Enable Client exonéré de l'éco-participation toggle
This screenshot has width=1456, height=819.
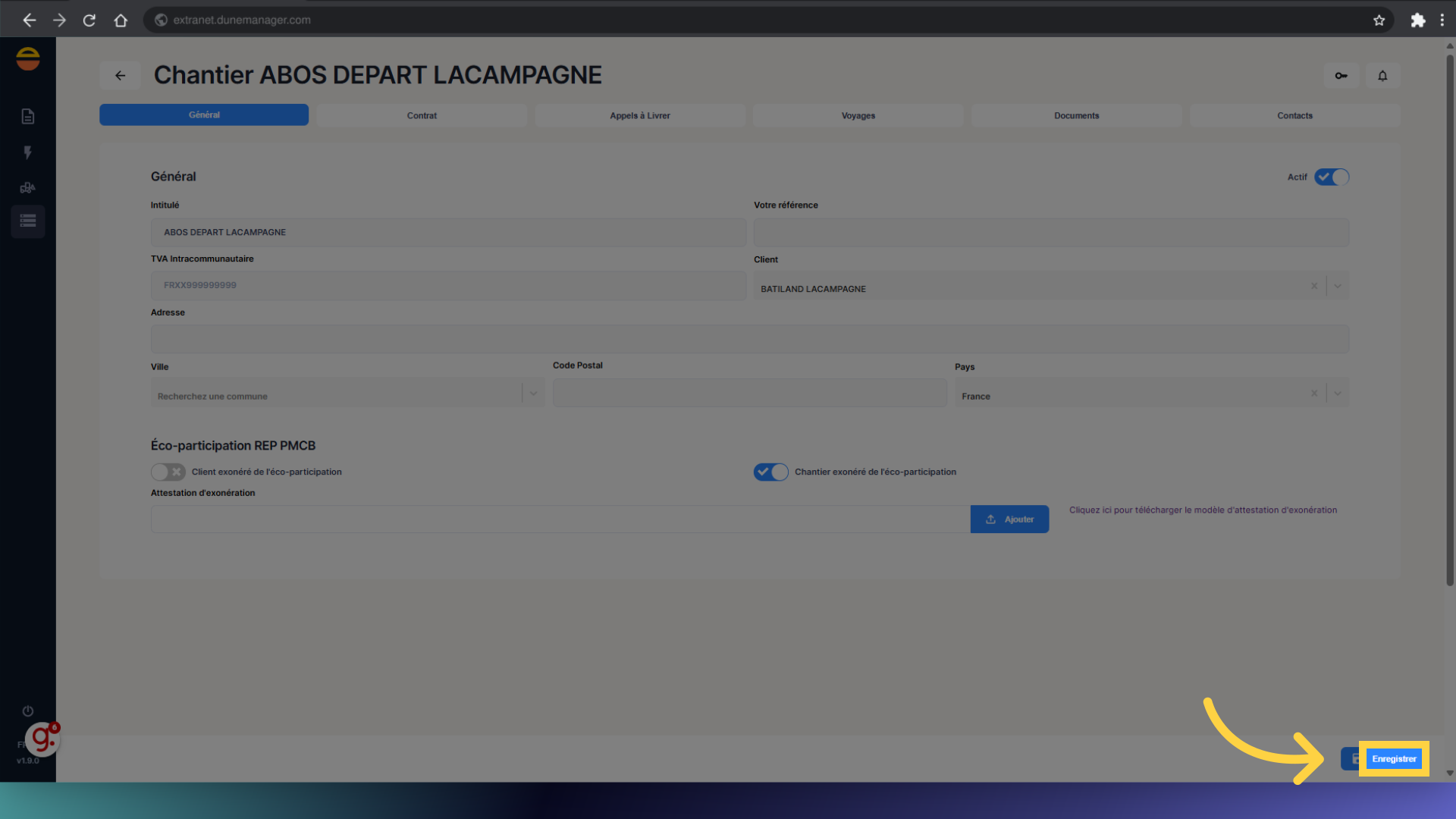click(168, 472)
